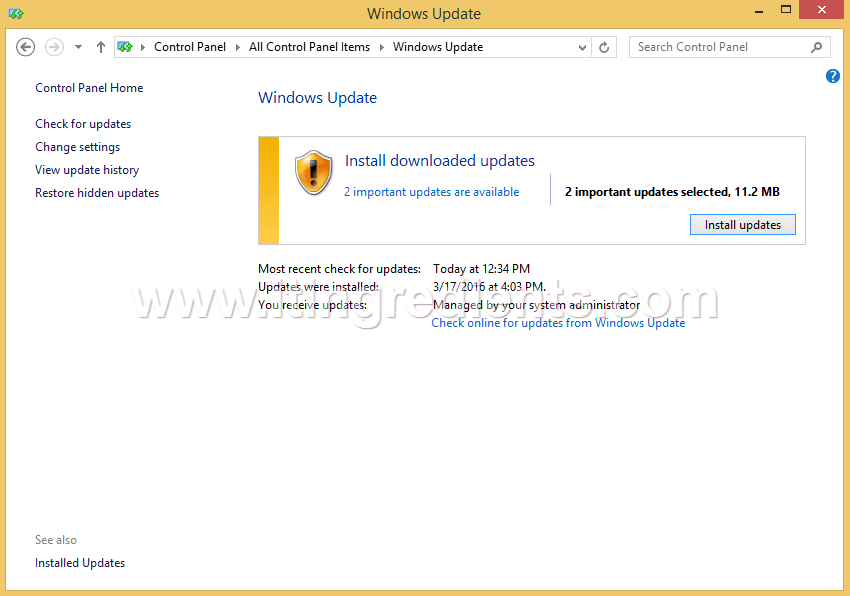
Task: Open View update history
Action: pos(86,169)
